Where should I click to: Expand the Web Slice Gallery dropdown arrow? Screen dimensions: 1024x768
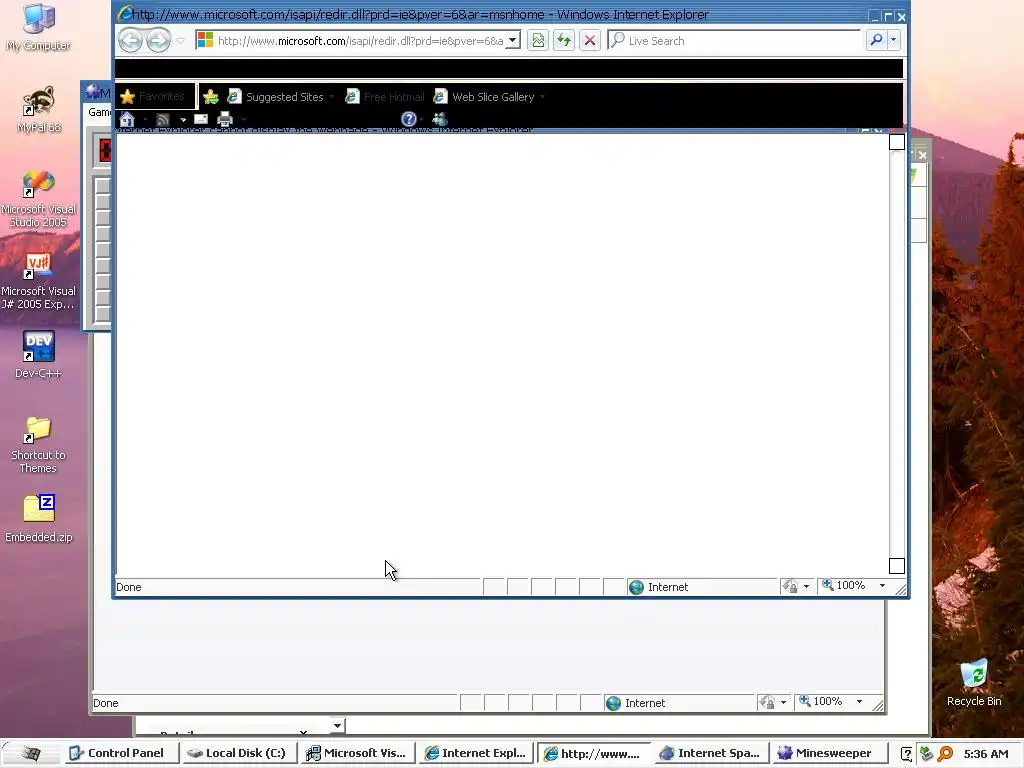tap(542, 97)
